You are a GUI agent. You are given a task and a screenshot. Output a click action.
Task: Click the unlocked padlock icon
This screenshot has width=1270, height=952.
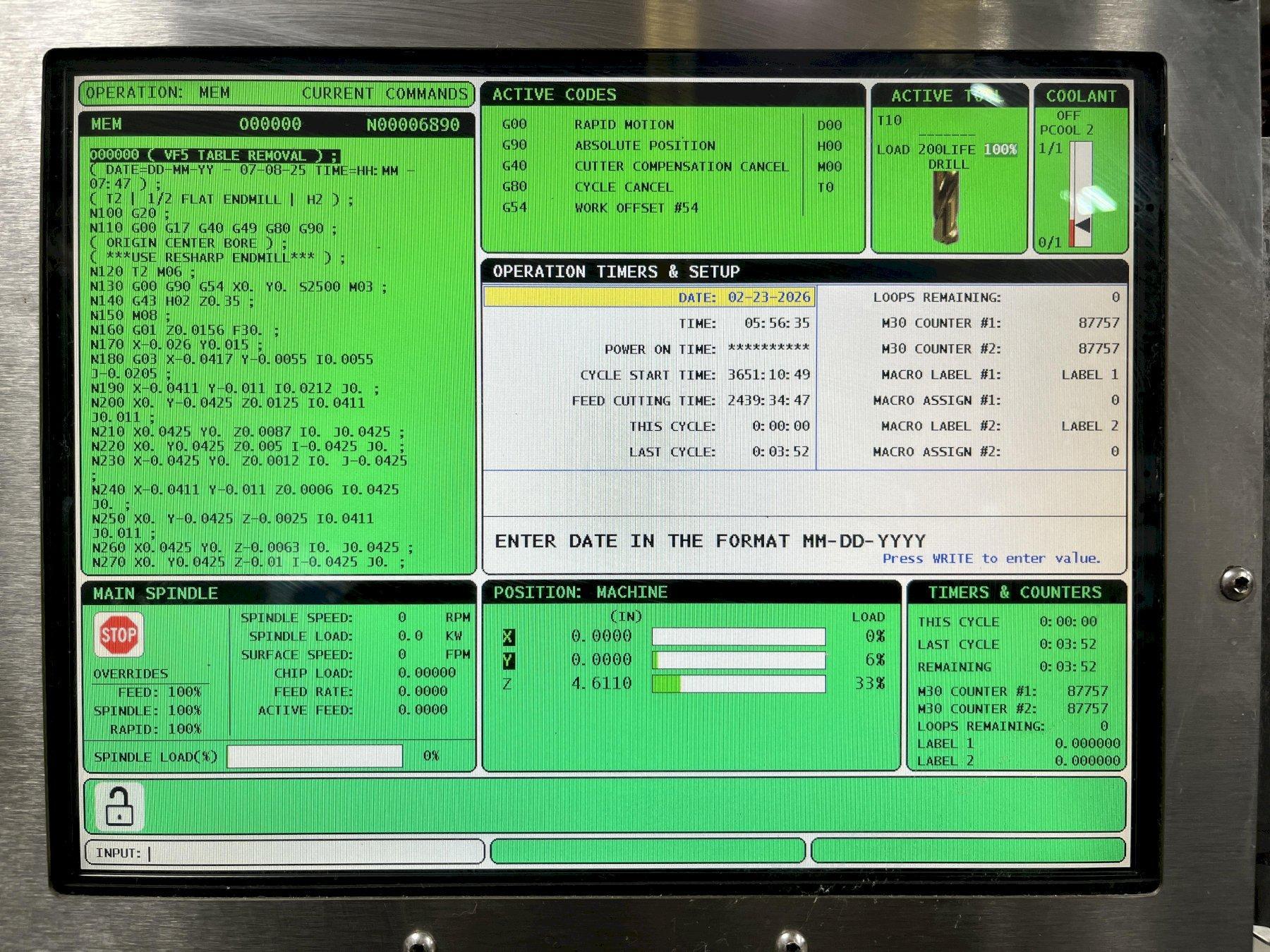tap(119, 806)
